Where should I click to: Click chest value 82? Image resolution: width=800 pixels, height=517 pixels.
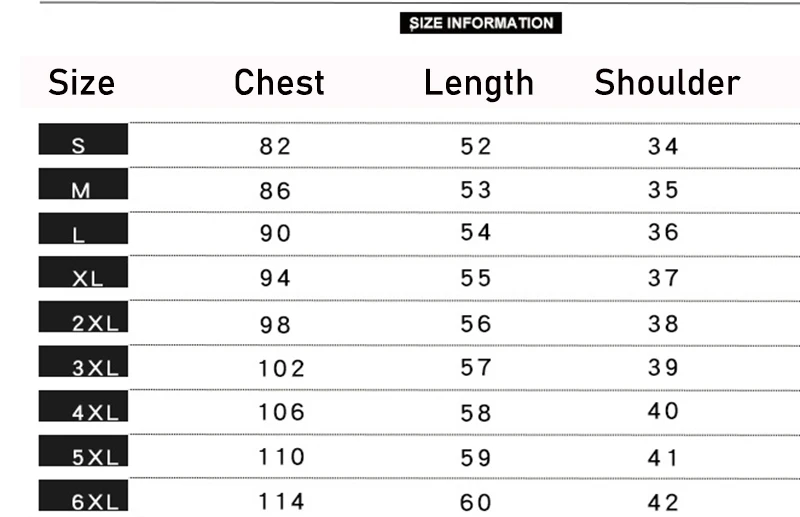coord(275,146)
